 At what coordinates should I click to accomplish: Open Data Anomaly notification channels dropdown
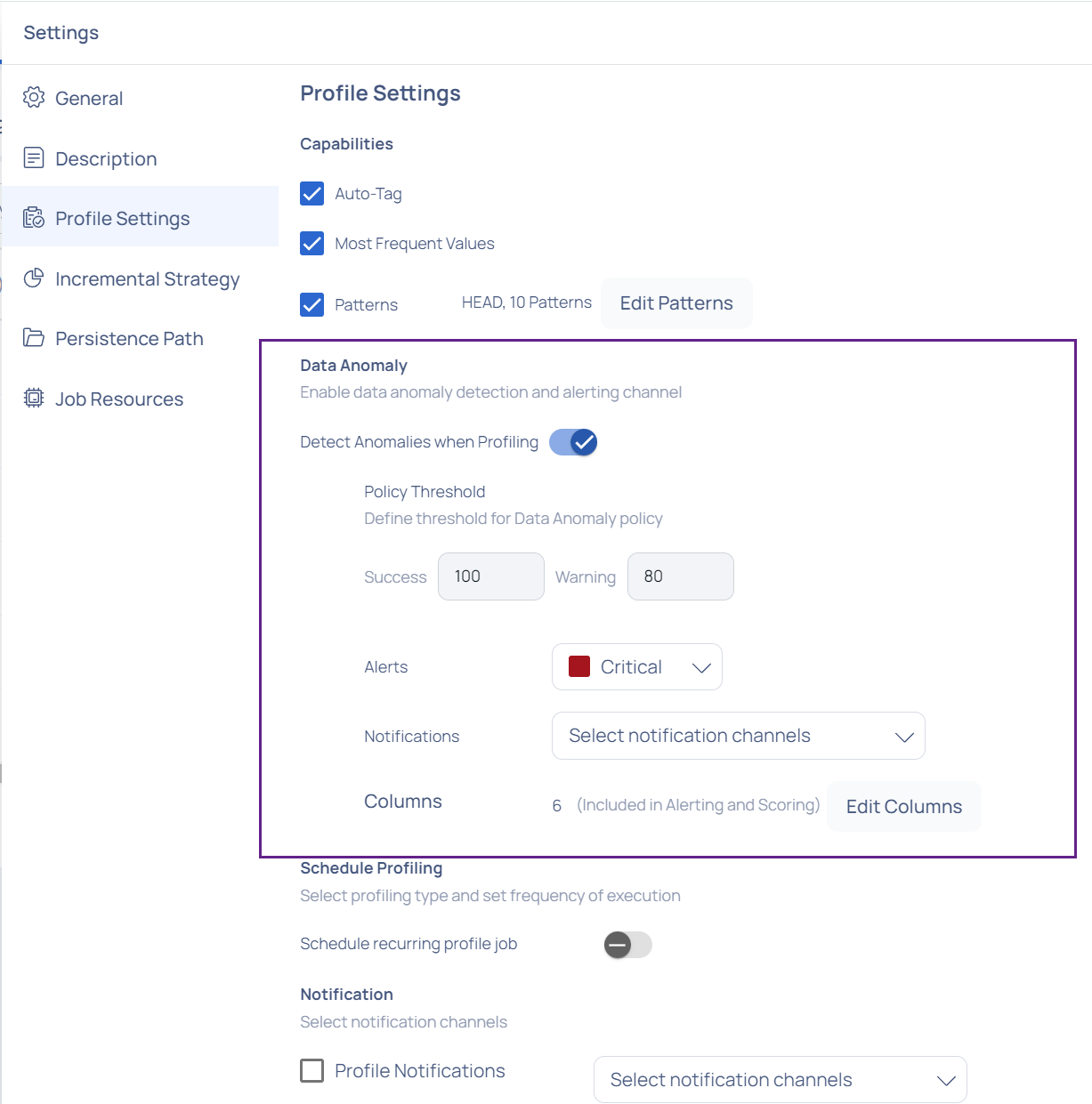(x=739, y=736)
